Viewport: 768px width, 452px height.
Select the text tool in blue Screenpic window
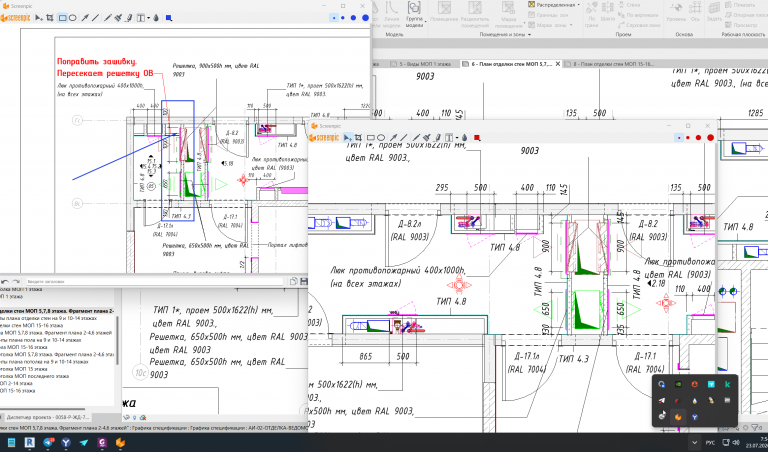pyautogui.click(x=141, y=18)
